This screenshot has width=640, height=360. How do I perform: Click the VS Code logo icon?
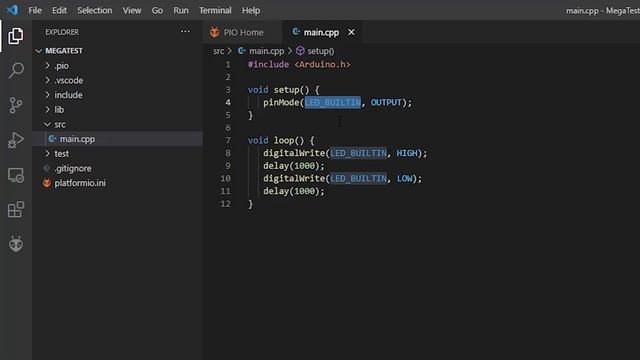coord(12,10)
